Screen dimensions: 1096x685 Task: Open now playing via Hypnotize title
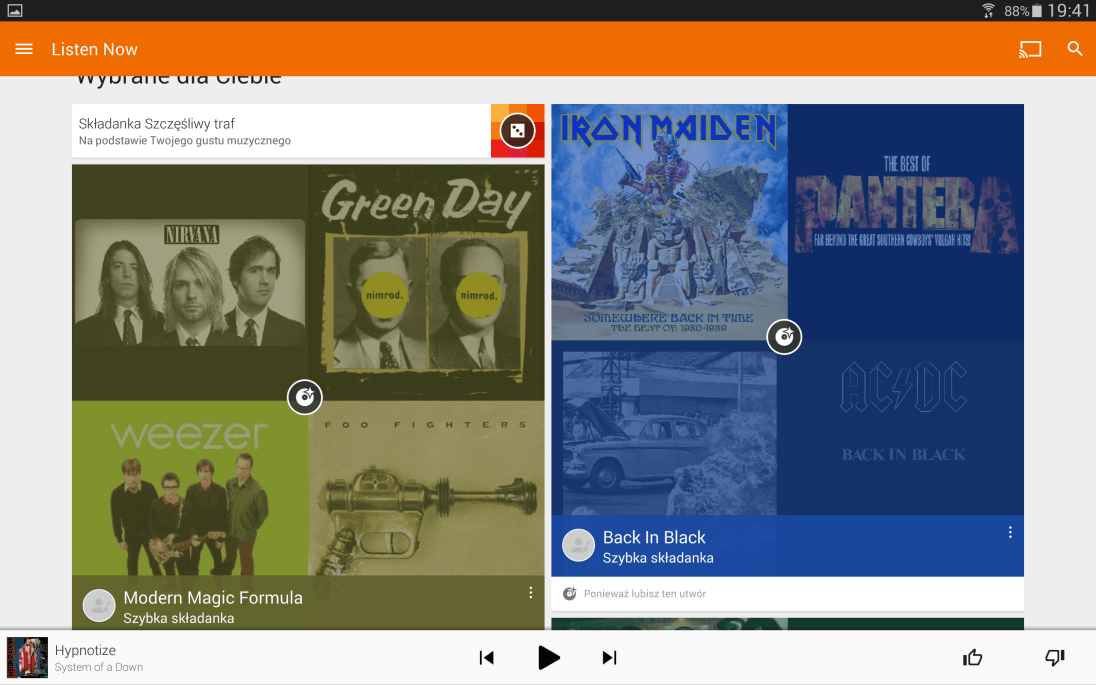pyautogui.click(x=85, y=650)
